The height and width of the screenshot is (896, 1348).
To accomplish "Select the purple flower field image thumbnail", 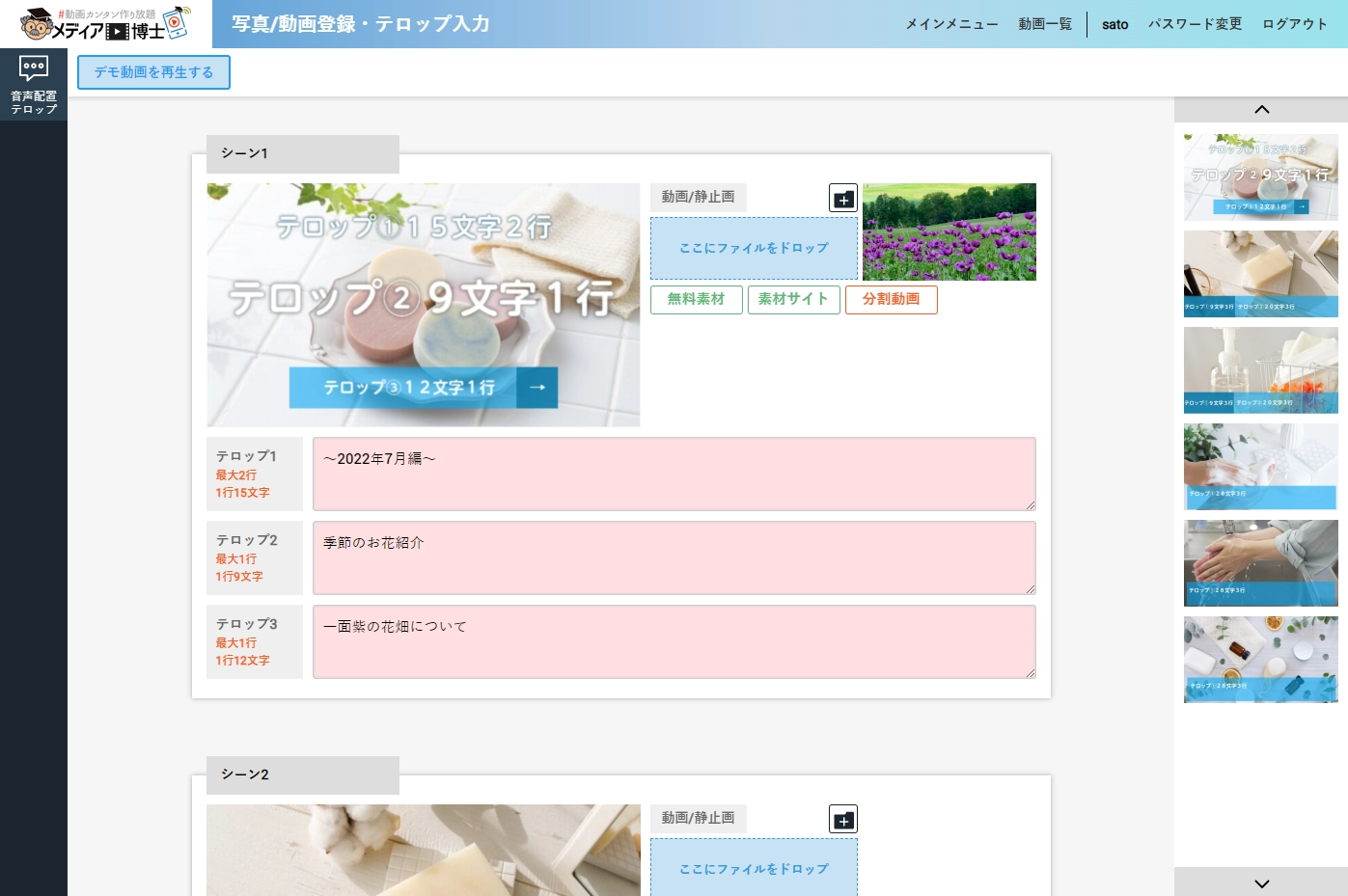I will [x=949, y=231].
